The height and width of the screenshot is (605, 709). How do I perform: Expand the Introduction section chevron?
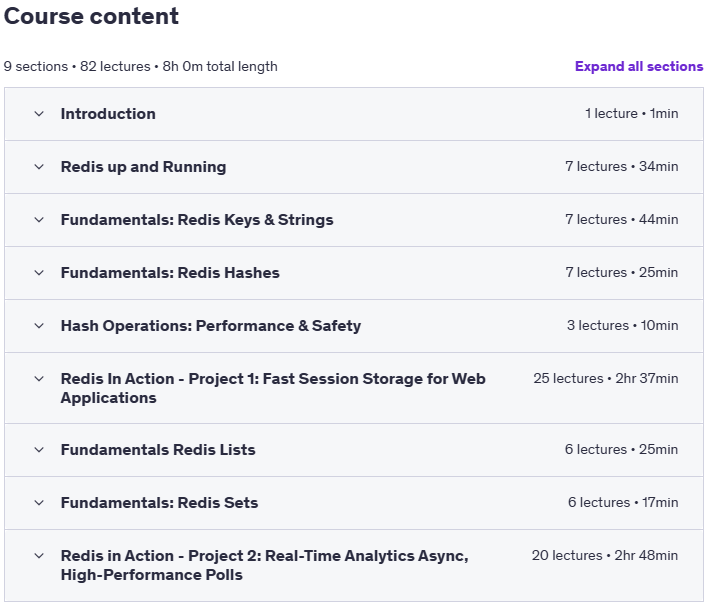point(39,114)
